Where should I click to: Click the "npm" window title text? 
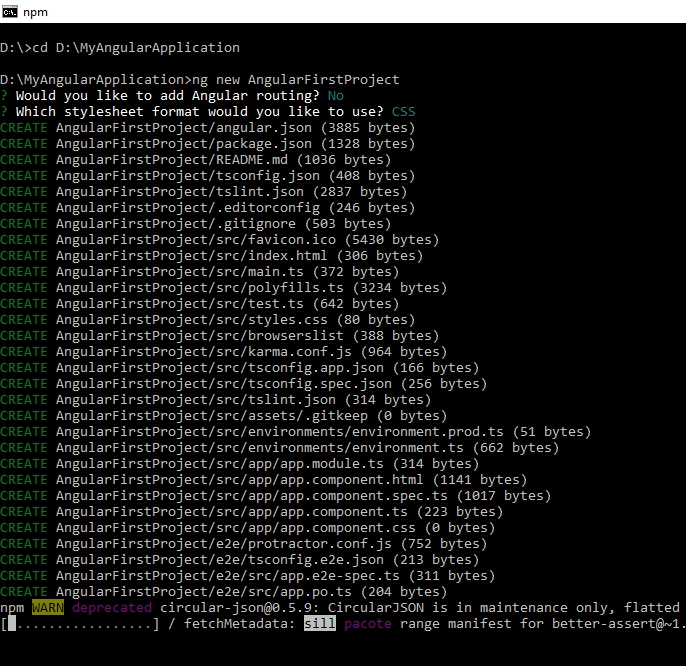35,12
